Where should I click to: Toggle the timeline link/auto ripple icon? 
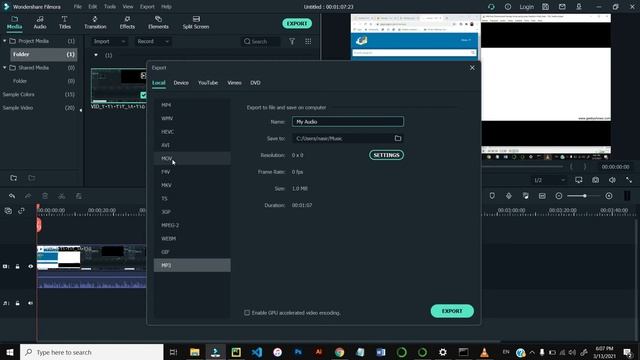click(x=21, y=211)
